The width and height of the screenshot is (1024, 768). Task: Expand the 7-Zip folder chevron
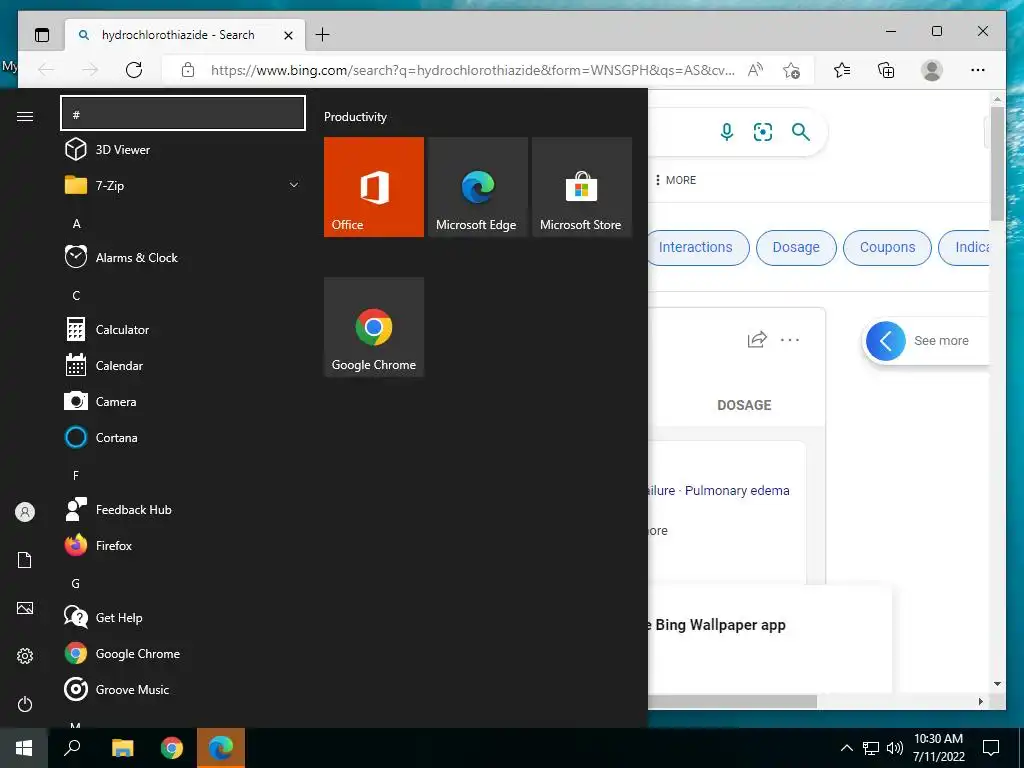coord(294,185)
